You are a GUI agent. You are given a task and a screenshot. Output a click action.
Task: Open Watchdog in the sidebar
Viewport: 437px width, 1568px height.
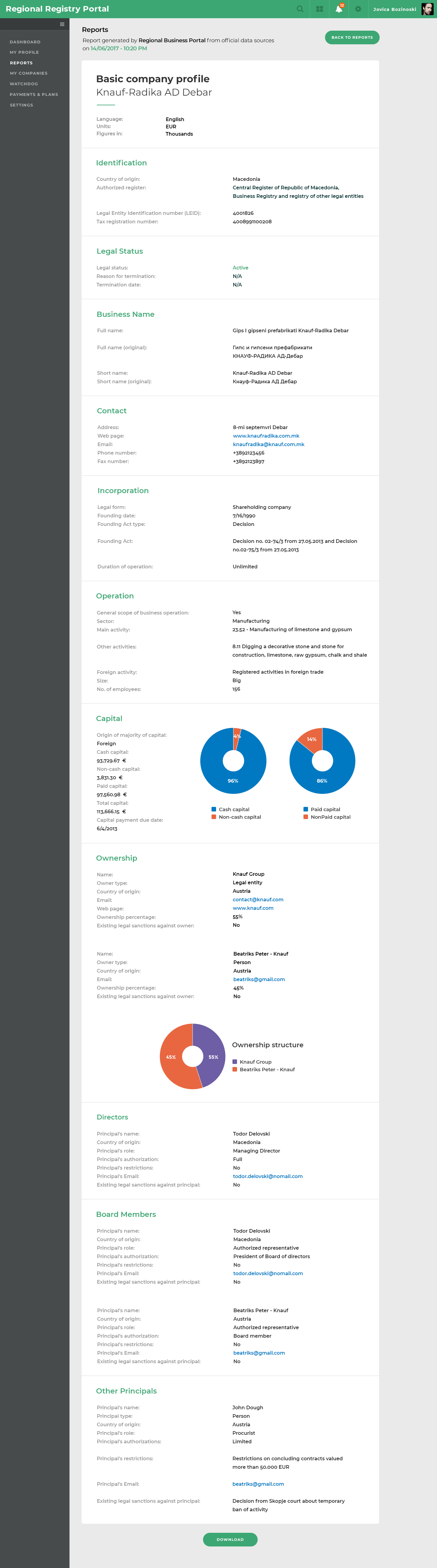24,84
